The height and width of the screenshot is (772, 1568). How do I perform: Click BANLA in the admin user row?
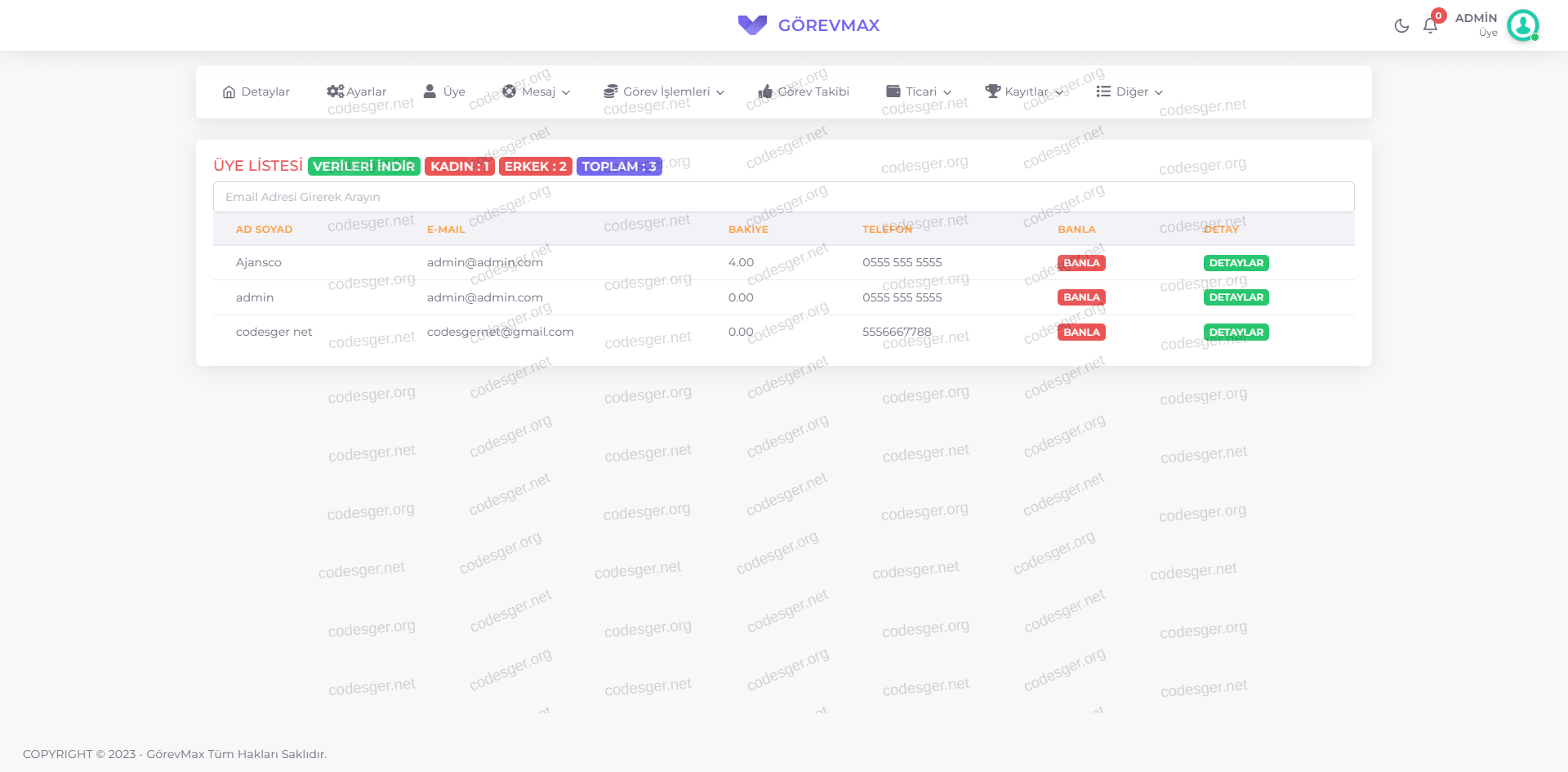pyautogui.click(x=1081, y=297)
